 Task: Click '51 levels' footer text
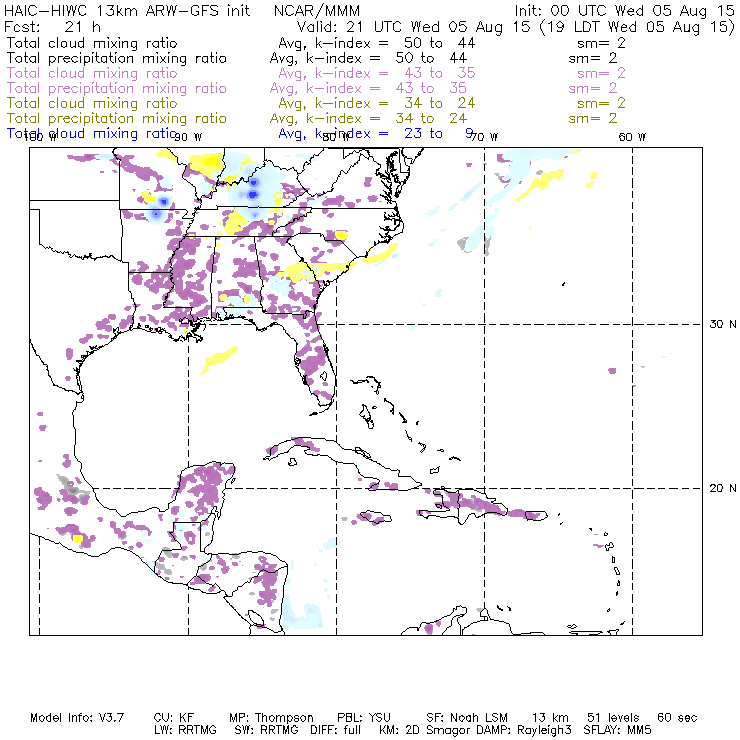[613, 718]
